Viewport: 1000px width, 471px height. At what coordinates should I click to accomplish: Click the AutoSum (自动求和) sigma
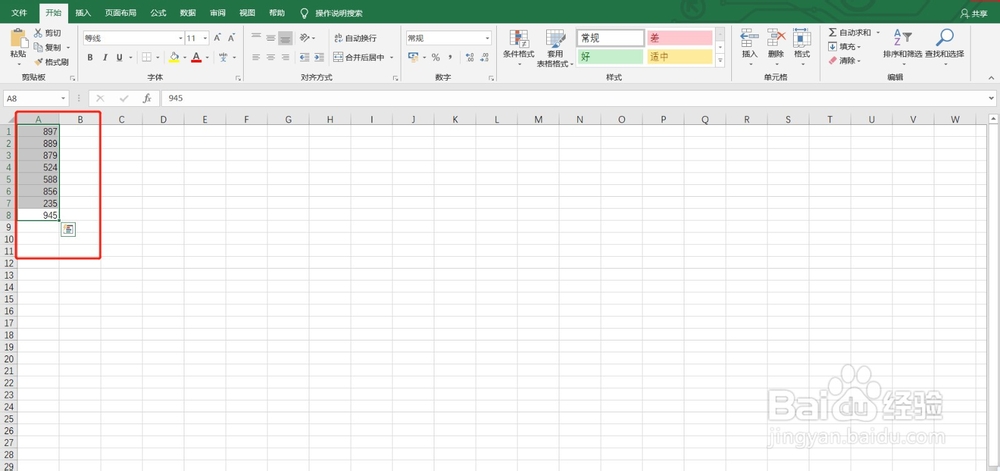tap(832, 33)
